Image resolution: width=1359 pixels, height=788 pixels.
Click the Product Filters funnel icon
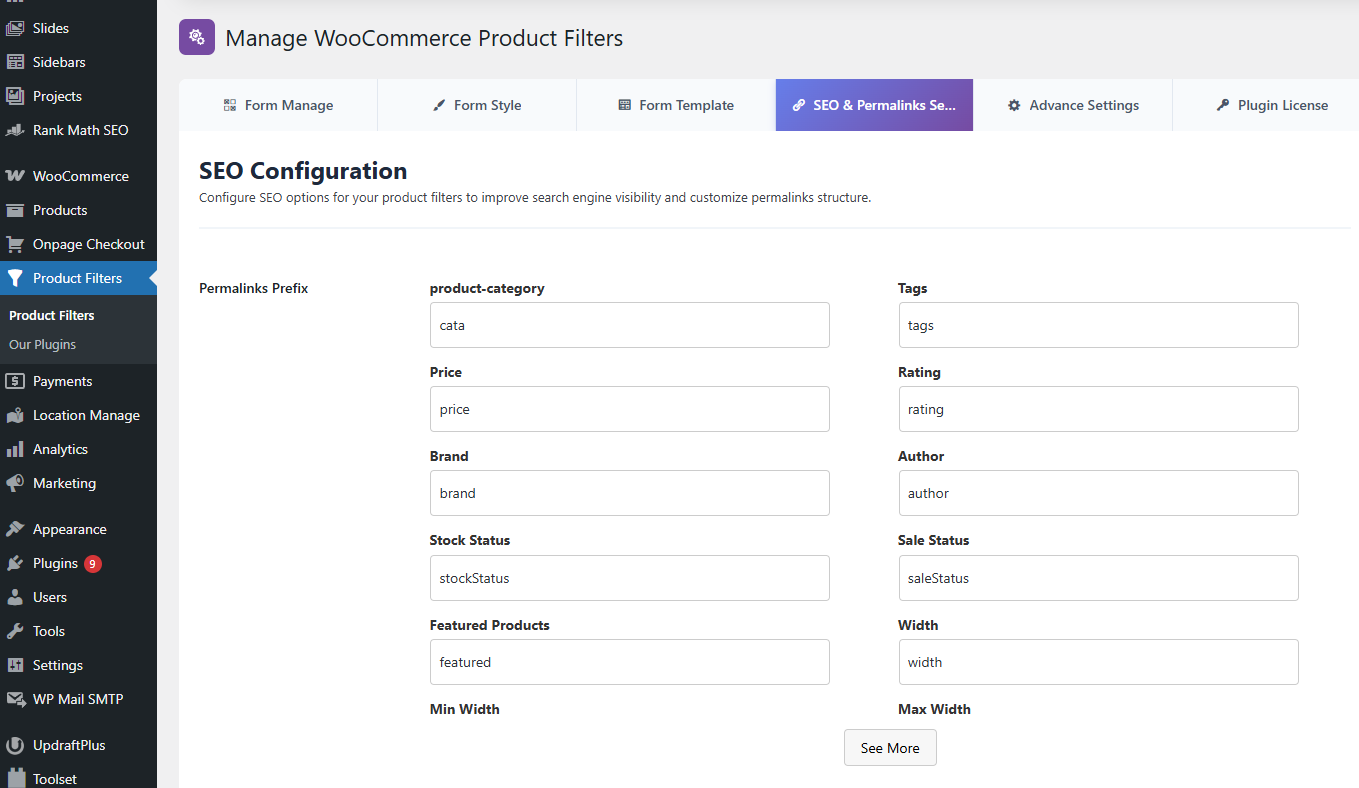pyautogui.click(x=15, y=278)
